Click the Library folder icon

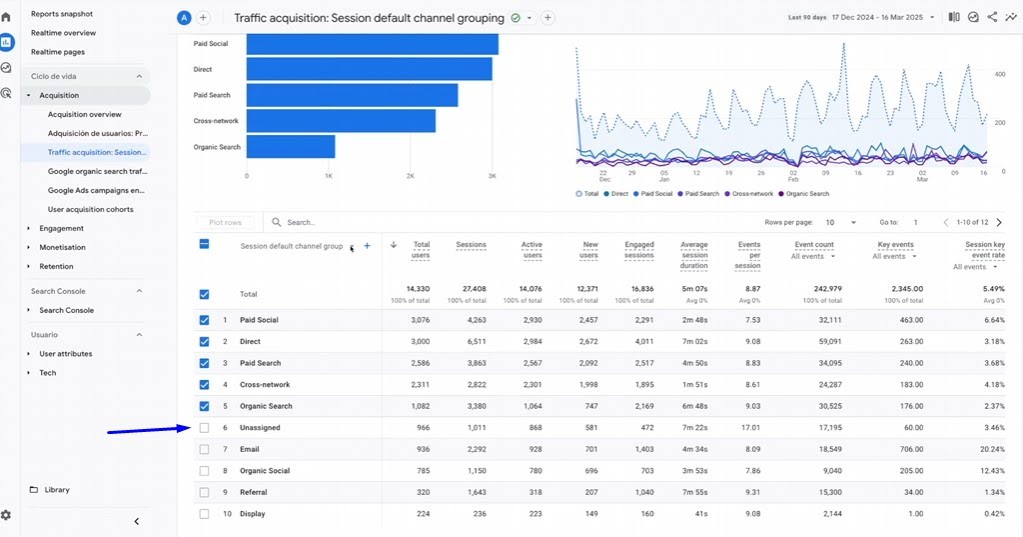tap(34, 489)
